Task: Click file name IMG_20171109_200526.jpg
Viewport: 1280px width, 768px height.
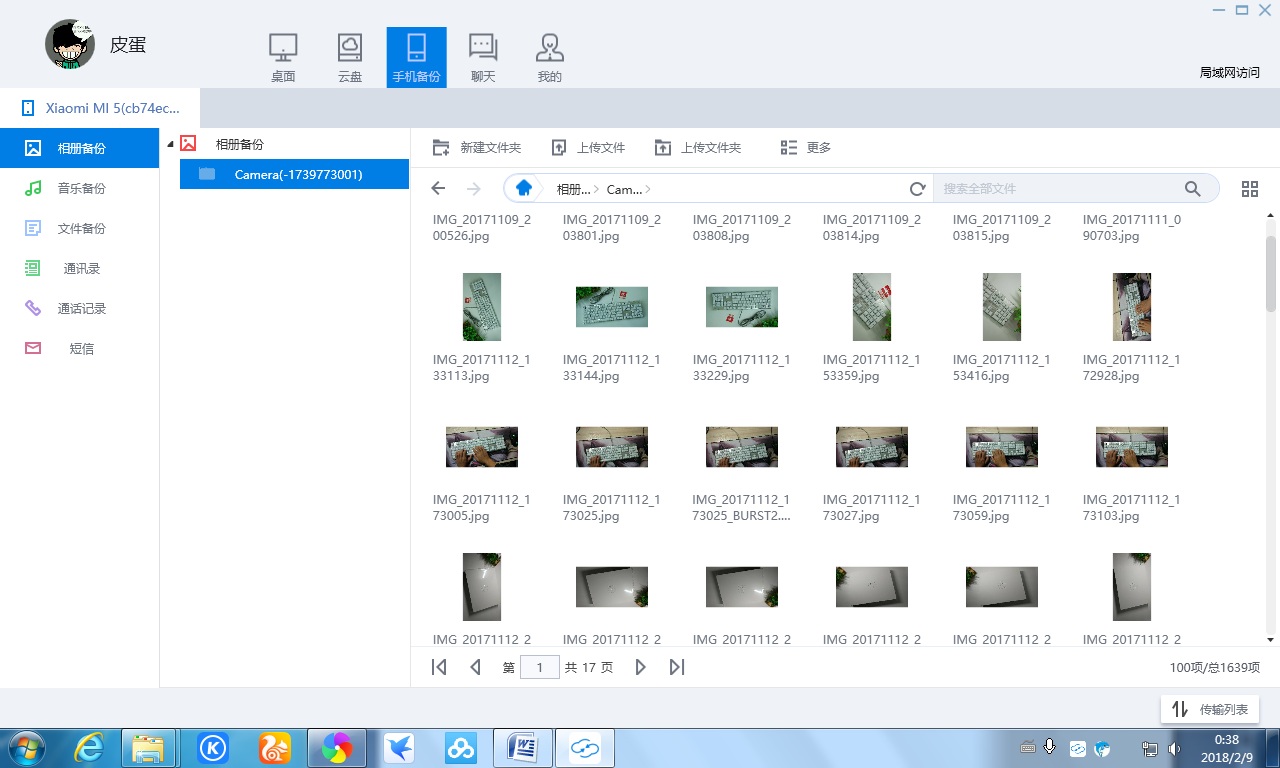Action: 482,228
